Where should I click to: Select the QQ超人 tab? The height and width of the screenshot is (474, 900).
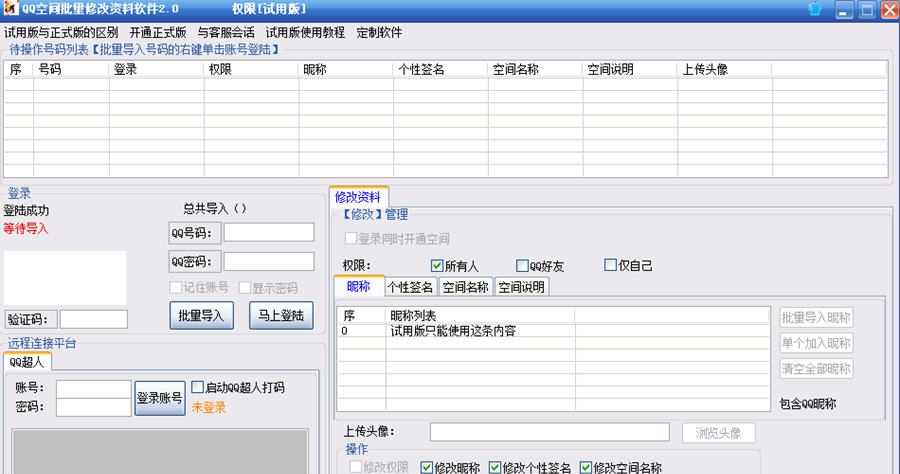pos(27,362)
